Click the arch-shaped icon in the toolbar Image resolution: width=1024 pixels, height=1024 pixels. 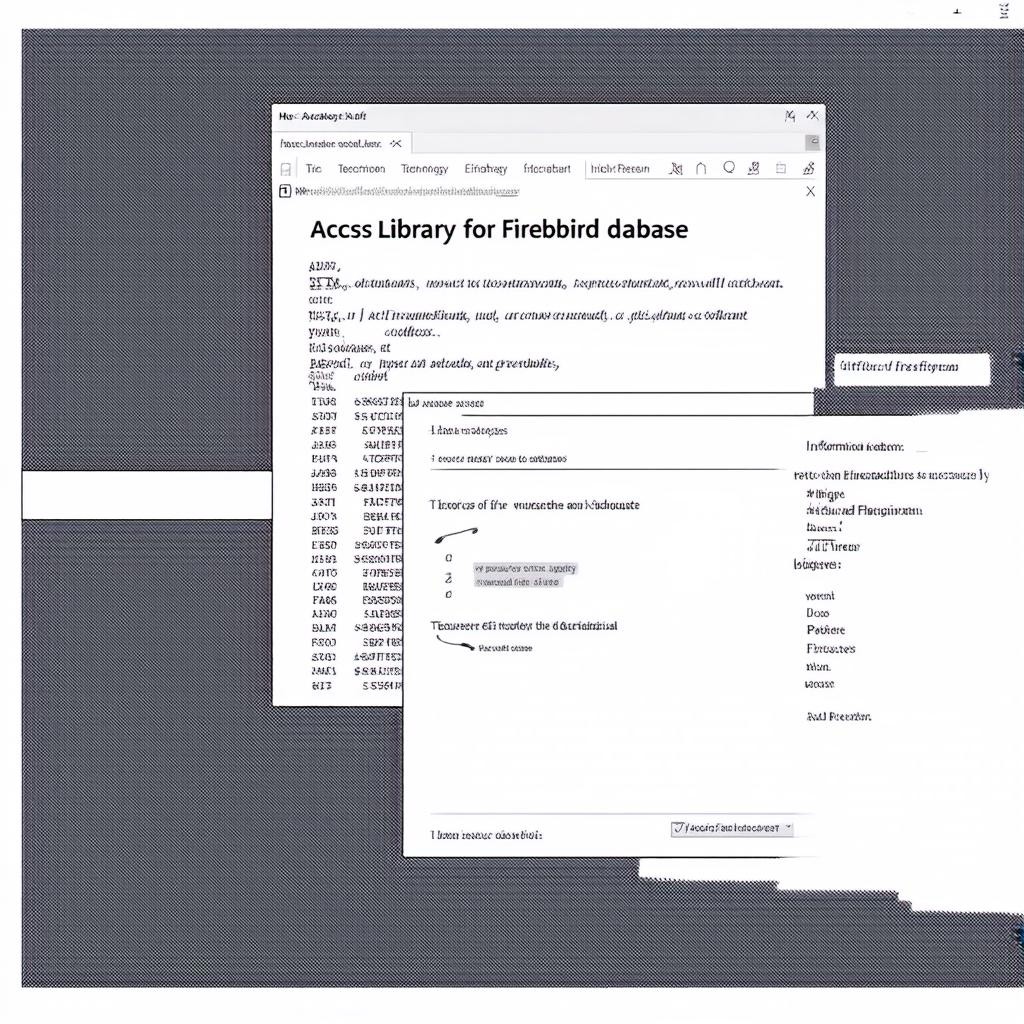click(x=701, y=169)
